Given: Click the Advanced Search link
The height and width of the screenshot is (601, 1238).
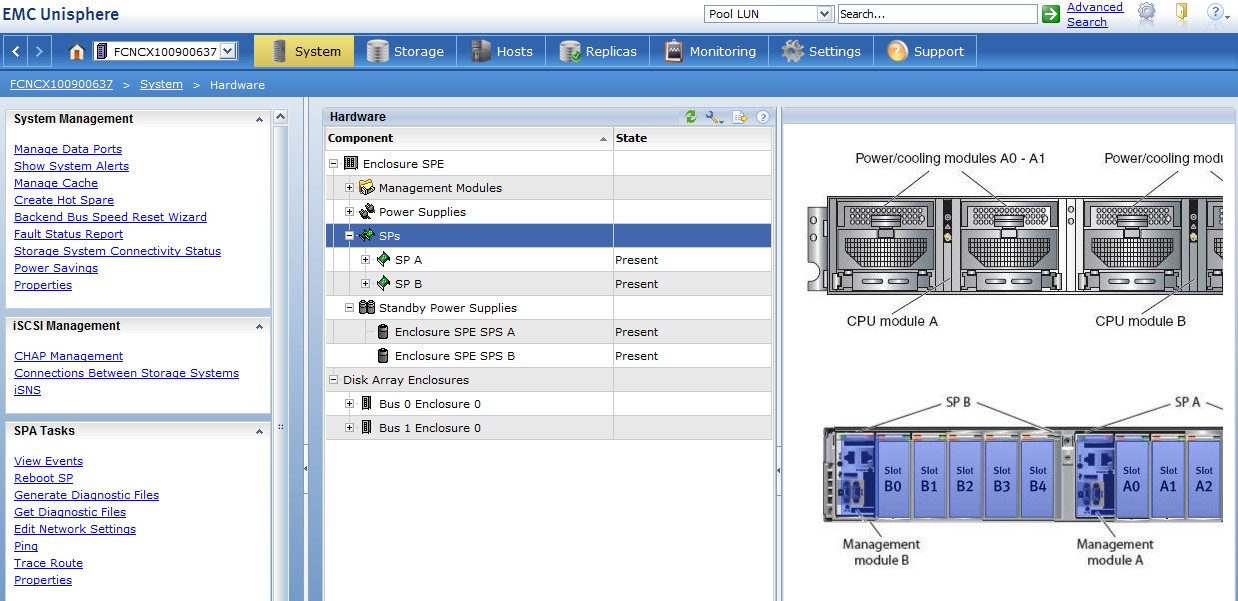Looking at the screenshot, I should tap(1095, 14).
